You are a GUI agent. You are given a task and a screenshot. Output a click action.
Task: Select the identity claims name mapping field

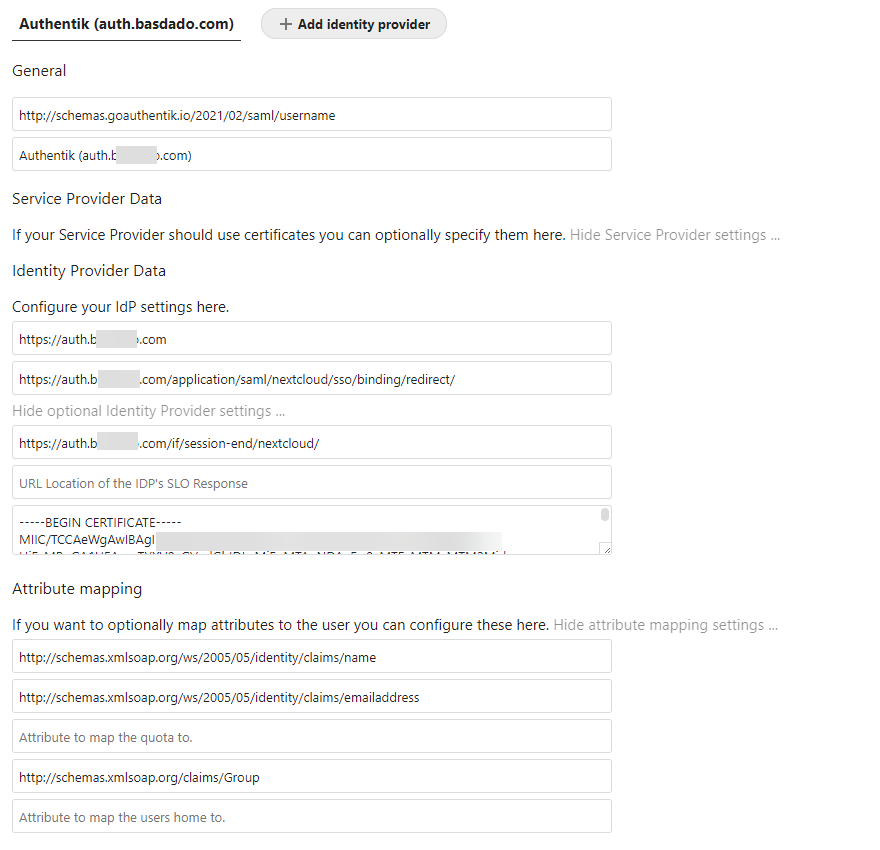click(310, 657)
